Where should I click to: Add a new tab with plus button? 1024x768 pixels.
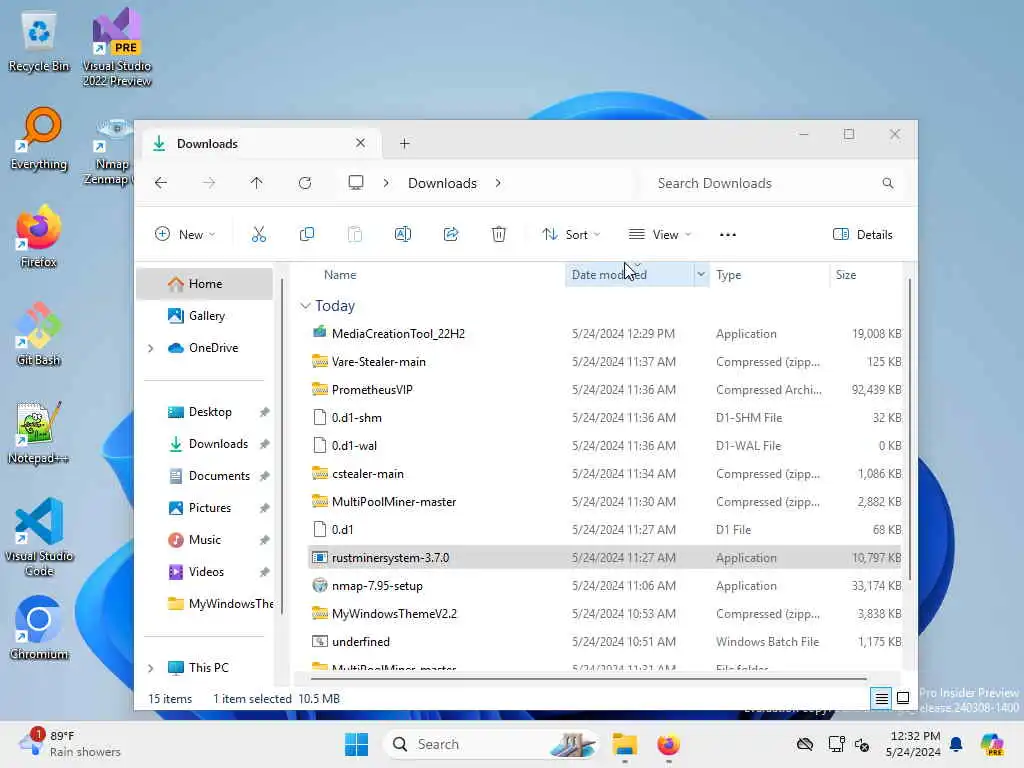404,143
